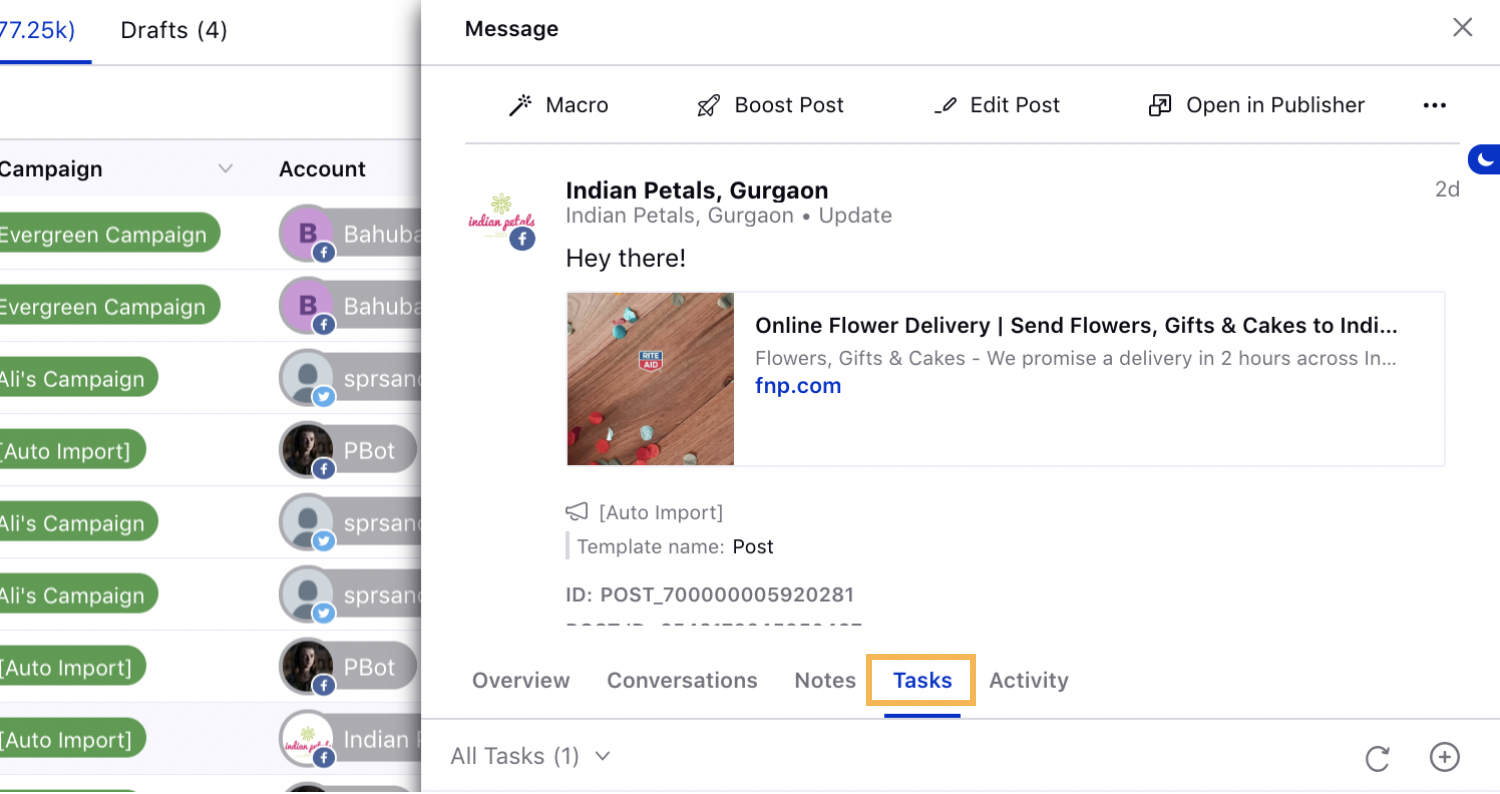Click the Template name: Post text
The image size is (1500, 794).
point(675,547)
